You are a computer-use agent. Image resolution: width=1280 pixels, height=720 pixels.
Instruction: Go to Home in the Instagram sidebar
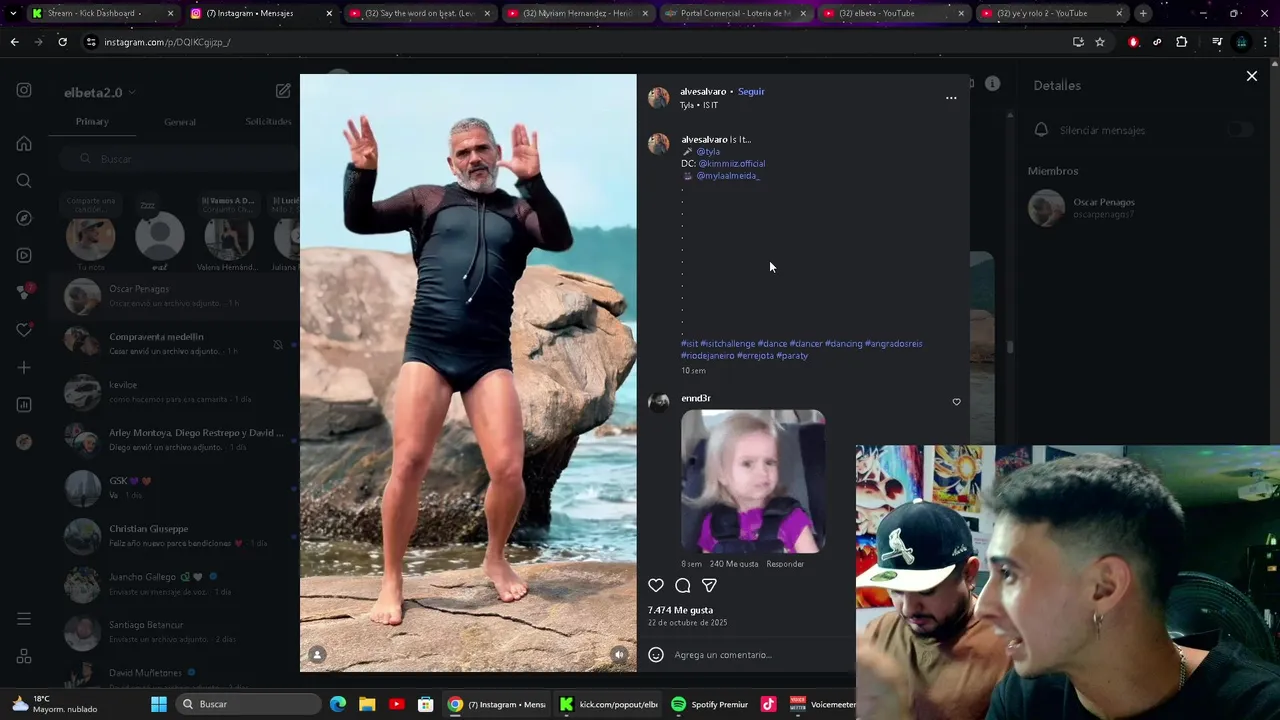tap(24, 143)
